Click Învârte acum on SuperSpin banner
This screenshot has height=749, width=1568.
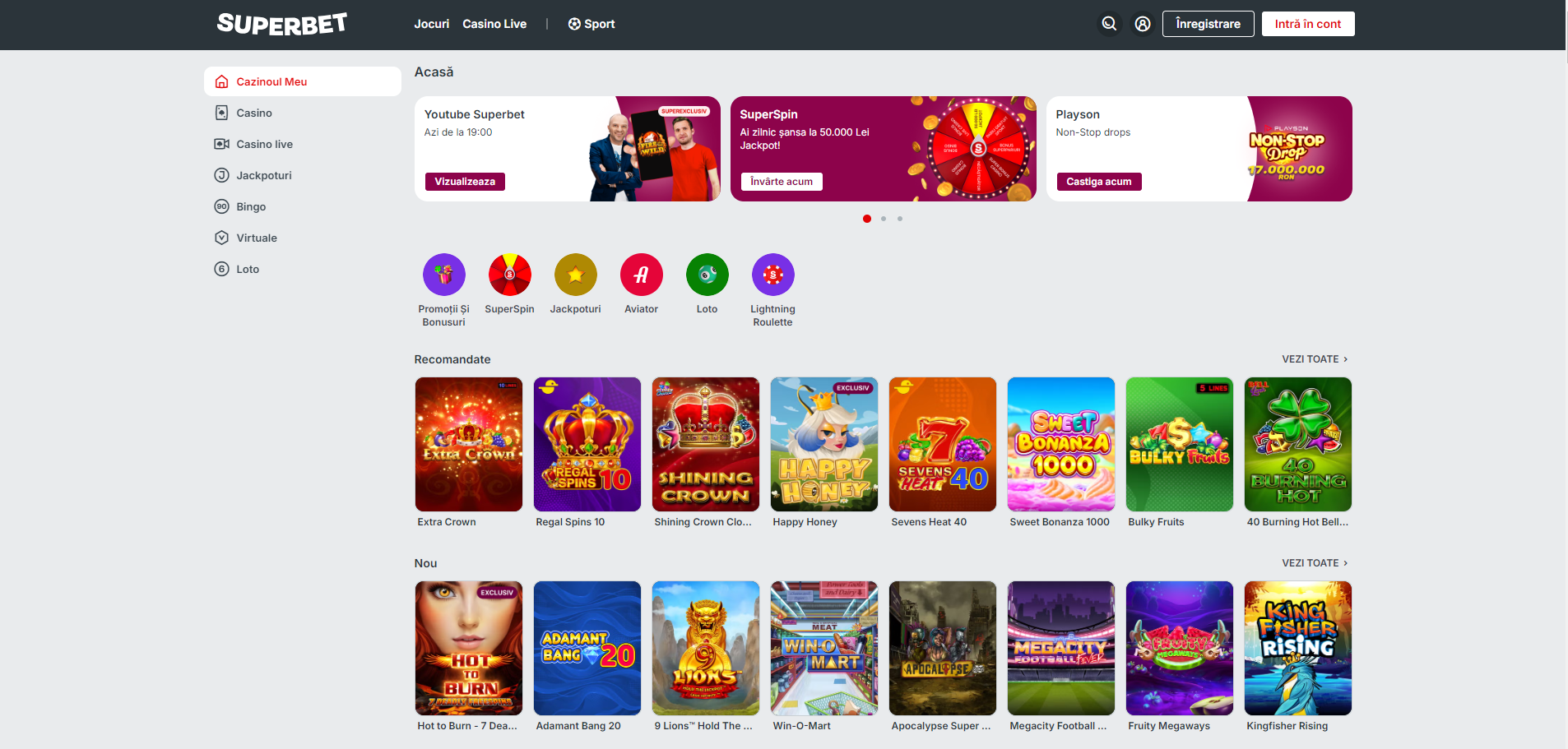pyautogui.click(x=781, y=182)
